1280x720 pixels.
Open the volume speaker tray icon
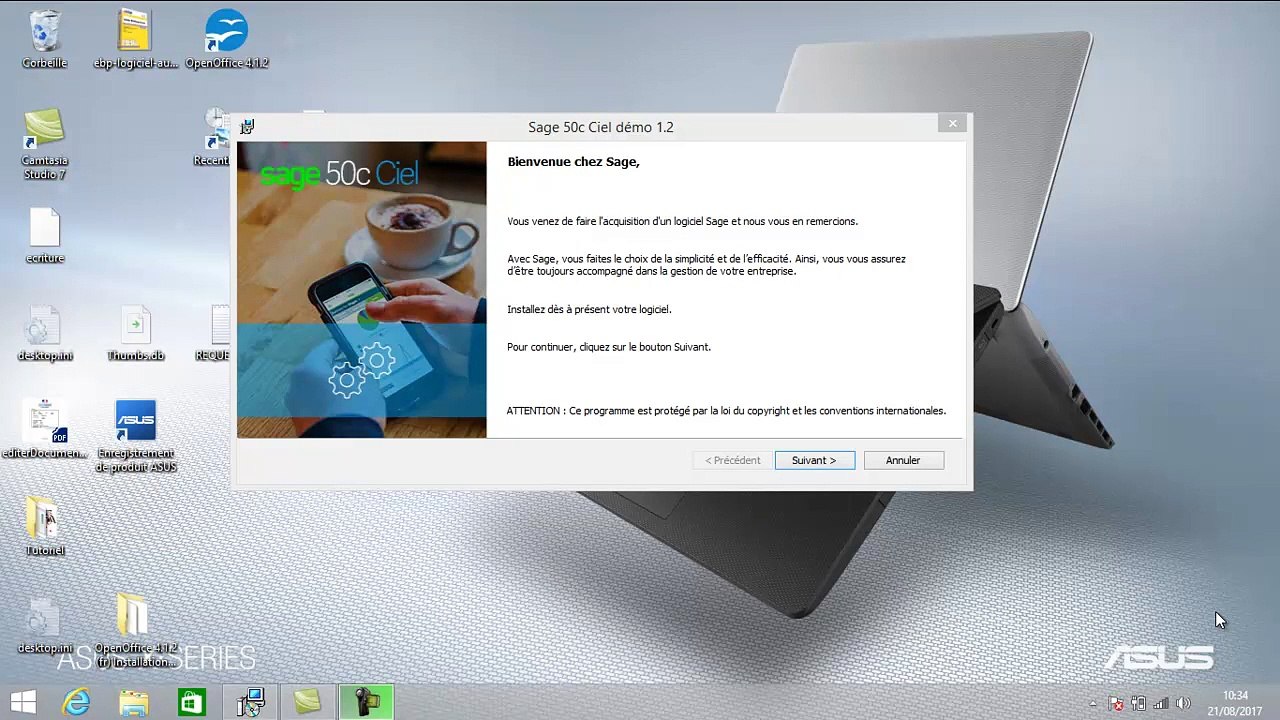pos(1185,703)
